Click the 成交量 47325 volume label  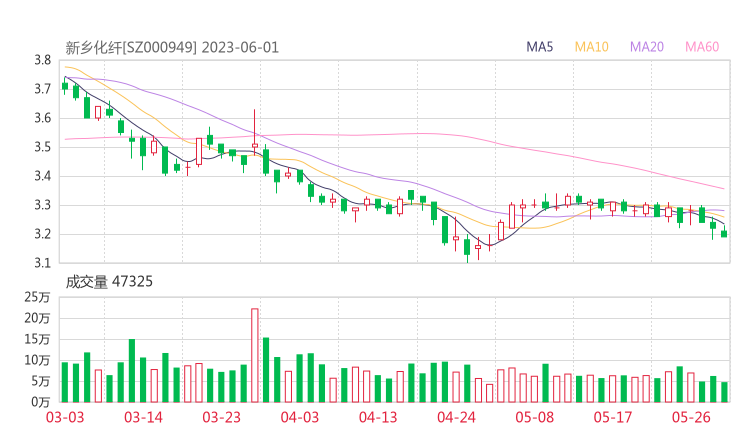point(109,282)
